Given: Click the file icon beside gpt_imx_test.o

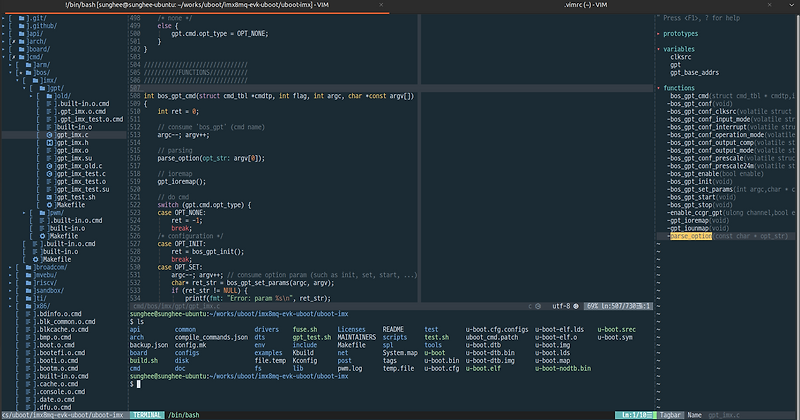Looking at the screenshot, I should pos(49,182).
